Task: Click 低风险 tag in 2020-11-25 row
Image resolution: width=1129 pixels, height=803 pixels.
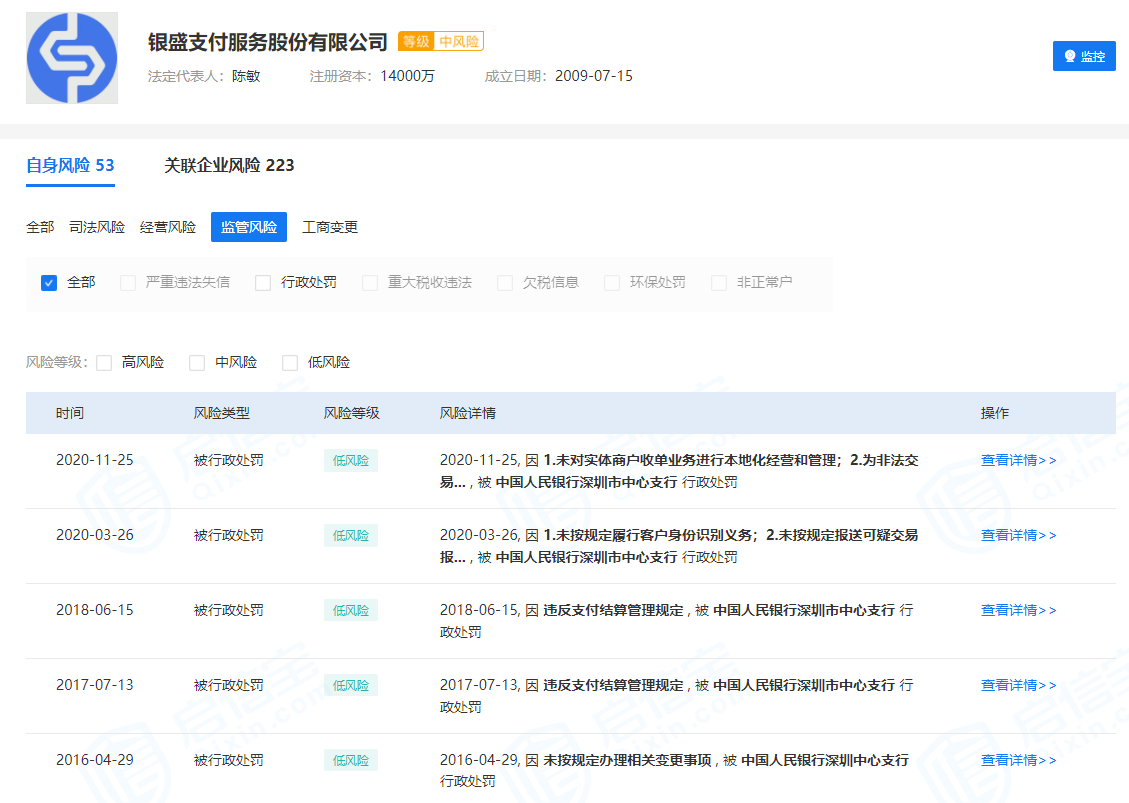Action: (351, 461)
